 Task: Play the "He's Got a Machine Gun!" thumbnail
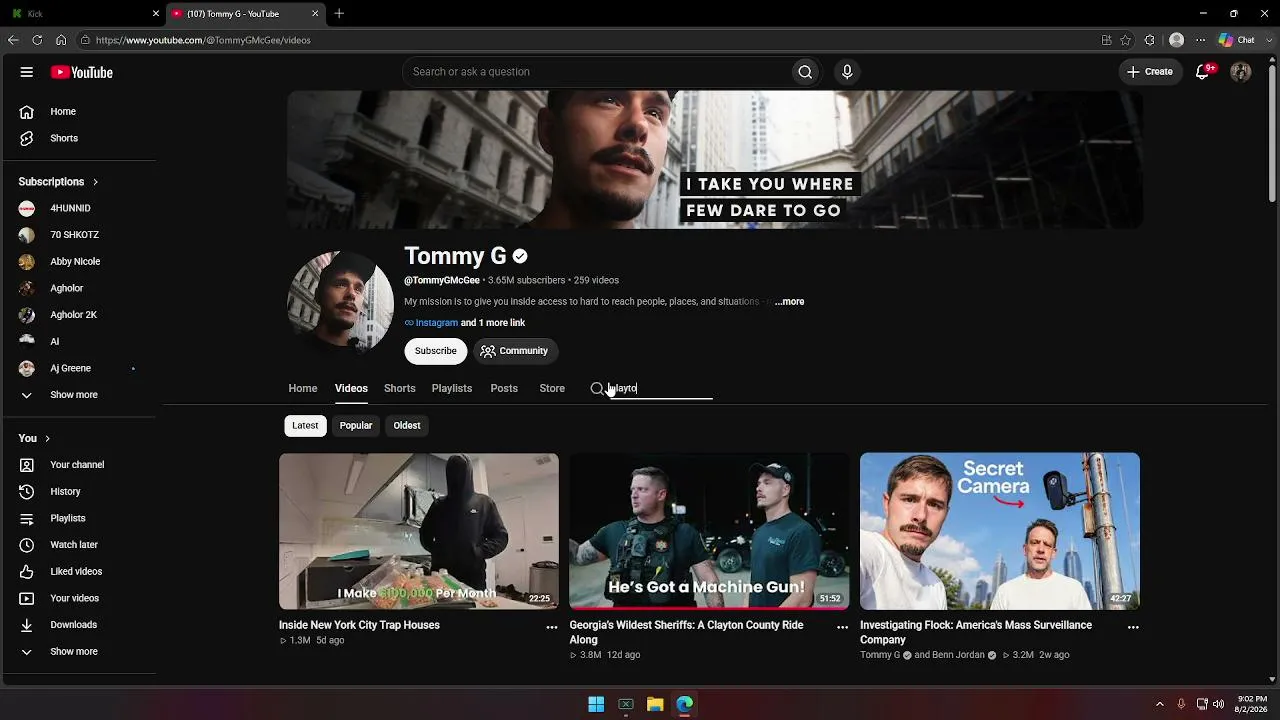[709, 531]
